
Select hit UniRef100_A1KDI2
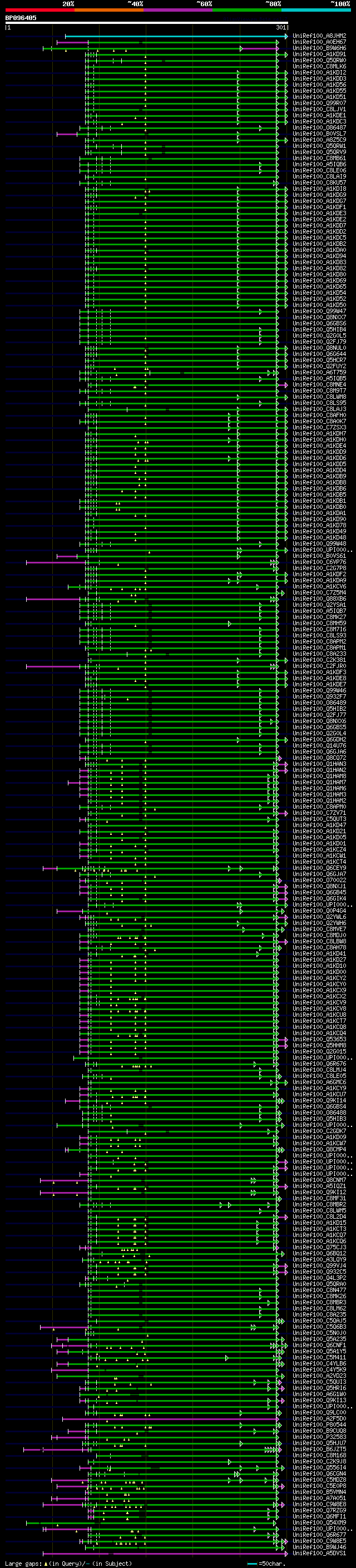(319, 72)
